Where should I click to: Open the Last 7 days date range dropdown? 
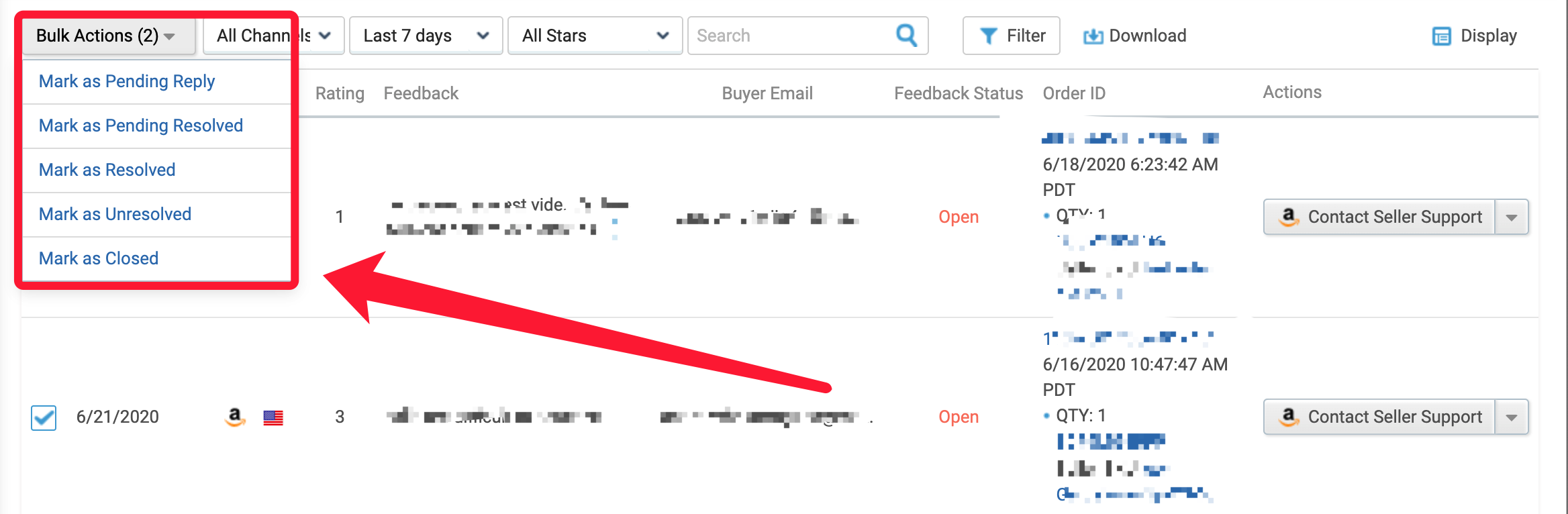click(426, 36)
